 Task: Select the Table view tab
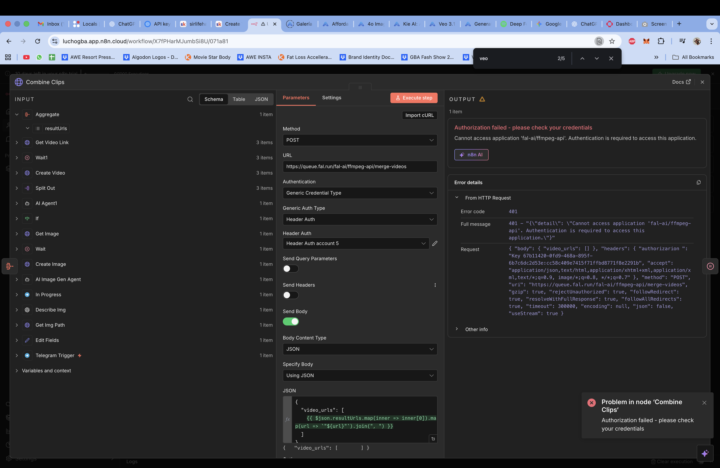[x=239, y=99]
